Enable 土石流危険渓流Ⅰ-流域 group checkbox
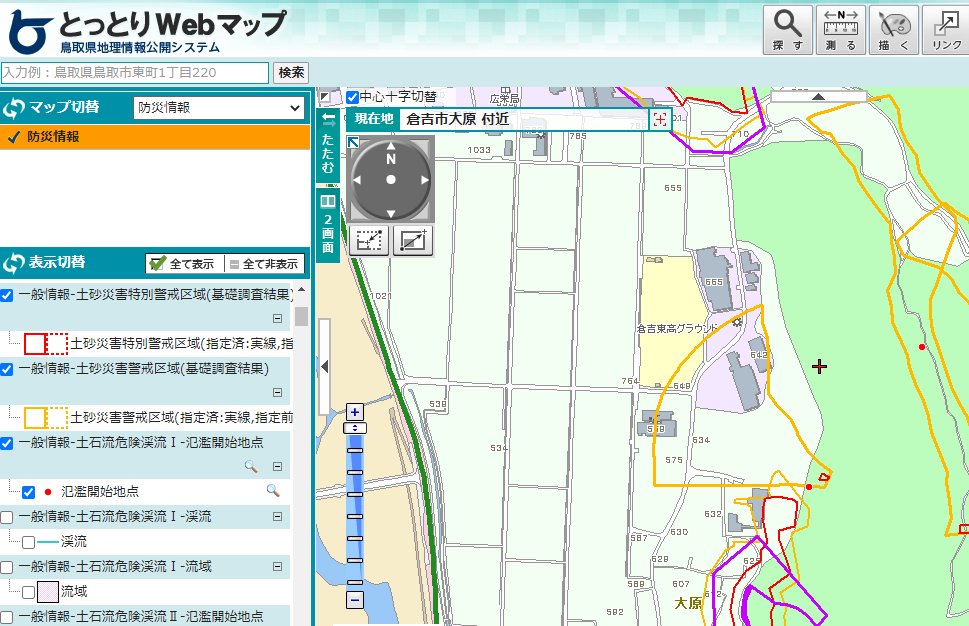Image resolution: width=969 pixels, height=626 pixels. (x=7, y=567)
